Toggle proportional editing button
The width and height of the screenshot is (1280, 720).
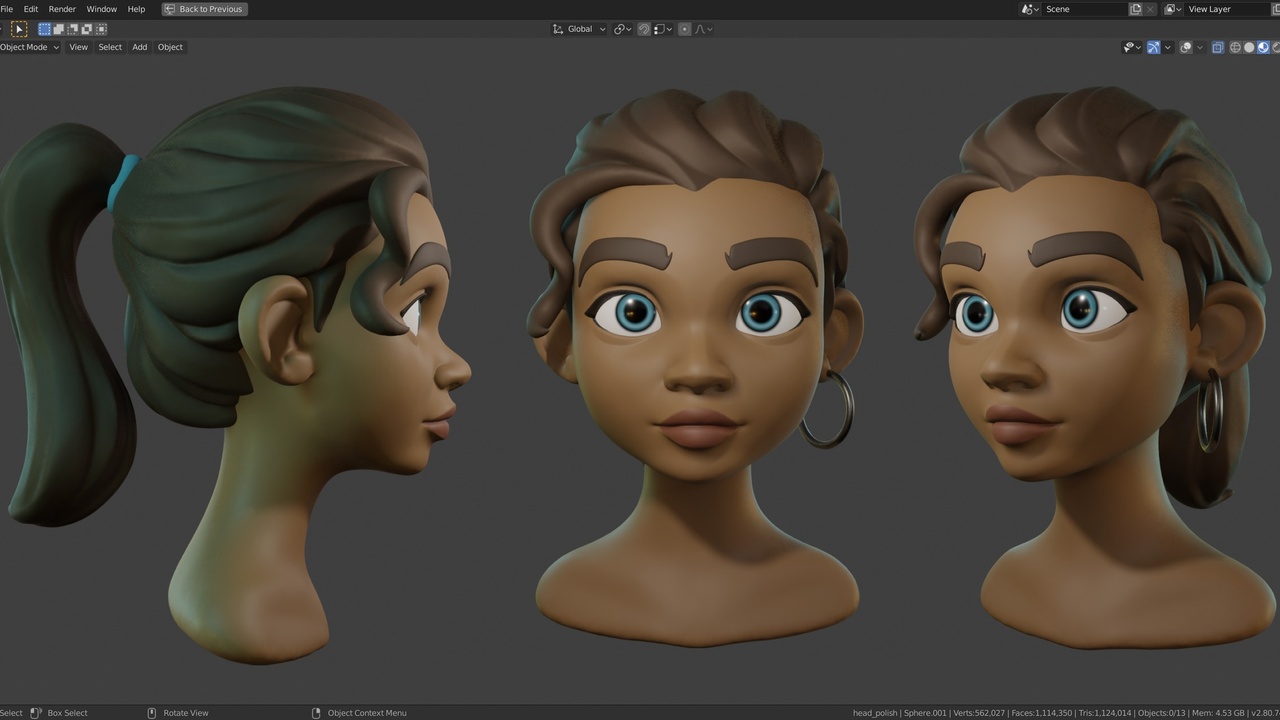[684, 29]
